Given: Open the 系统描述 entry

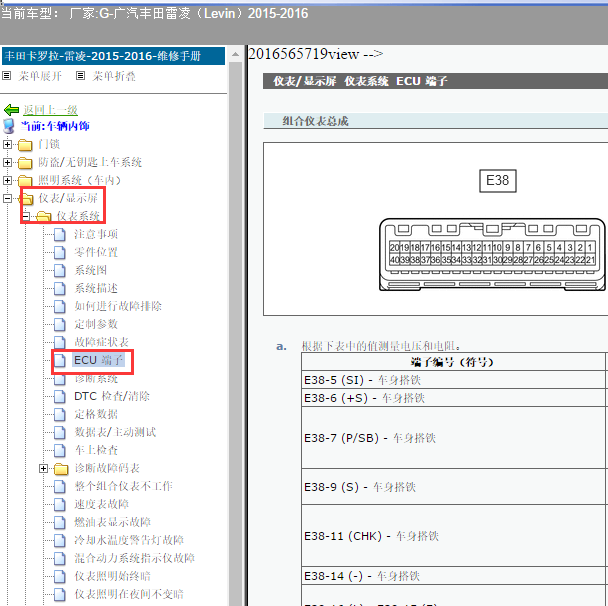Looking at the screenshot, I should [x=96, y=288].
